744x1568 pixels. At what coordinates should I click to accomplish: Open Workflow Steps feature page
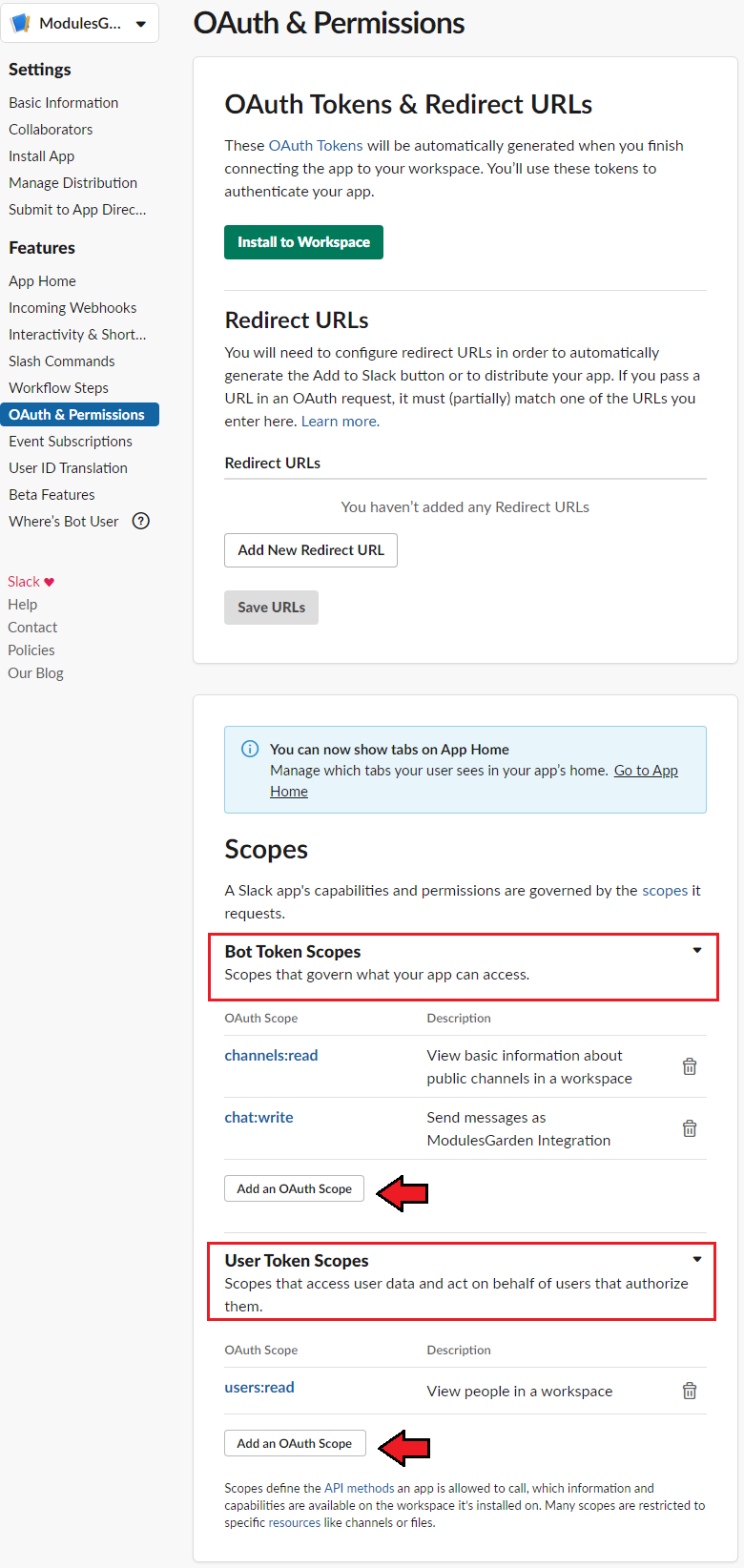[58, 387]
